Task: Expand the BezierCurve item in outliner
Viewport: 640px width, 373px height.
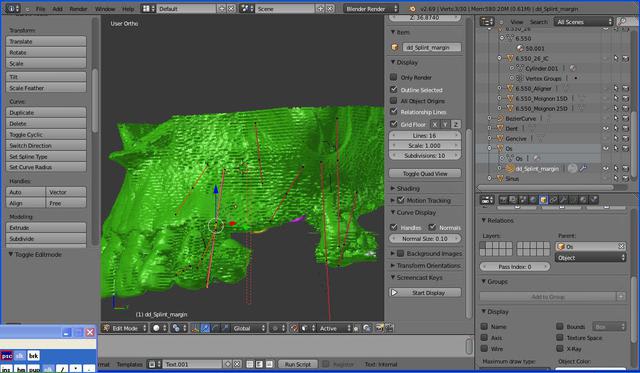Action: click(x=489, y=118)
